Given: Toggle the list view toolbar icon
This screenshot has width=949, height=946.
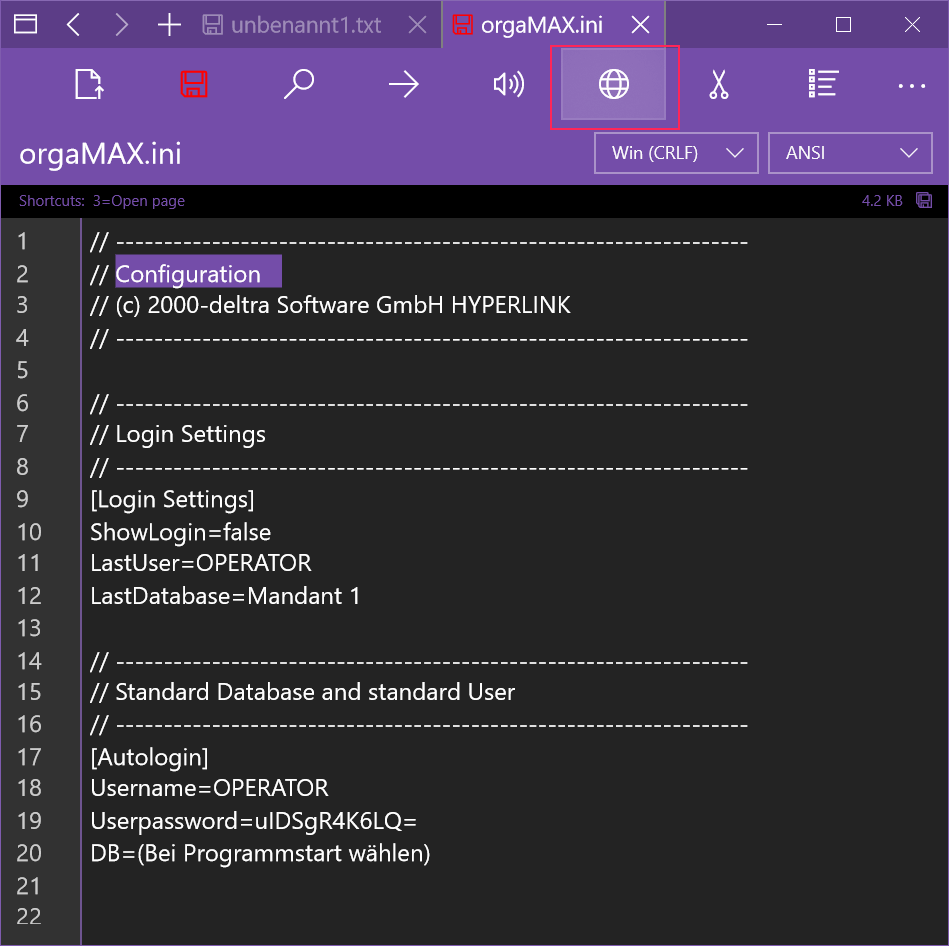Looking at the screenshot, I should pyautogui.click(x=824, y=84).
